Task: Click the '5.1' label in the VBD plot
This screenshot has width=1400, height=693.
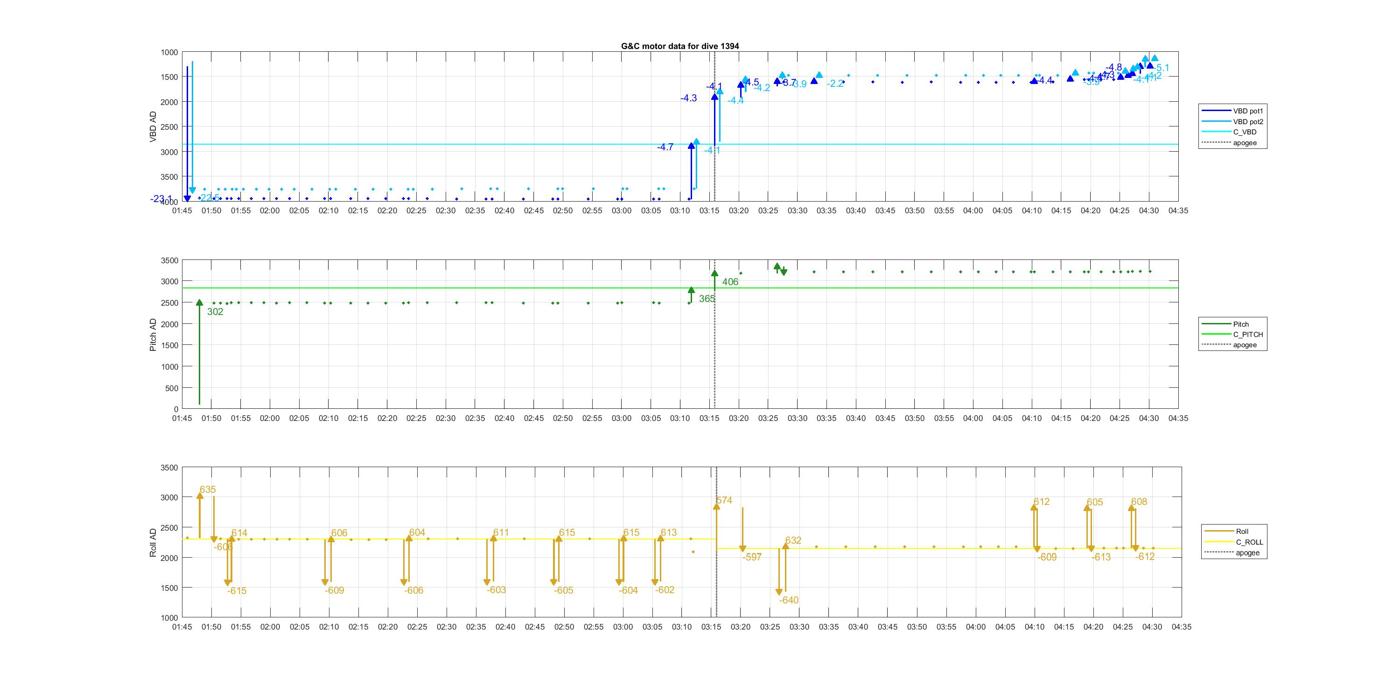Action: click(x=1163, y=68)
